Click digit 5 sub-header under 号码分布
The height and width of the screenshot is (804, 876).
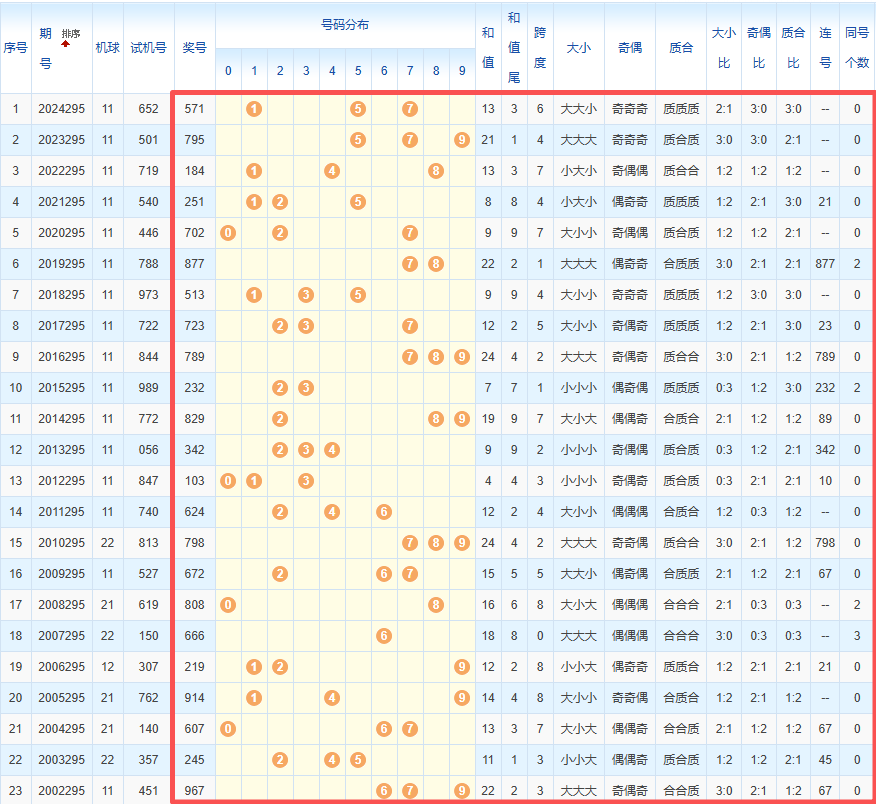click(x=358, y=71)
